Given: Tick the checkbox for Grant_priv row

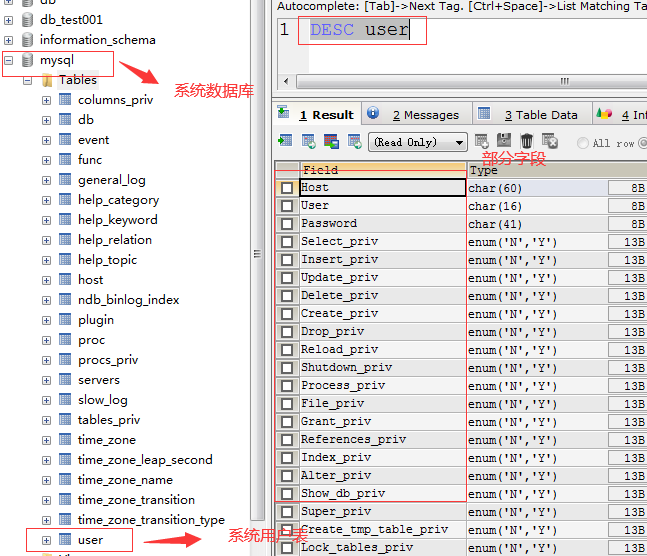Looking at the screenshot, I should click(x=287, y=422).
